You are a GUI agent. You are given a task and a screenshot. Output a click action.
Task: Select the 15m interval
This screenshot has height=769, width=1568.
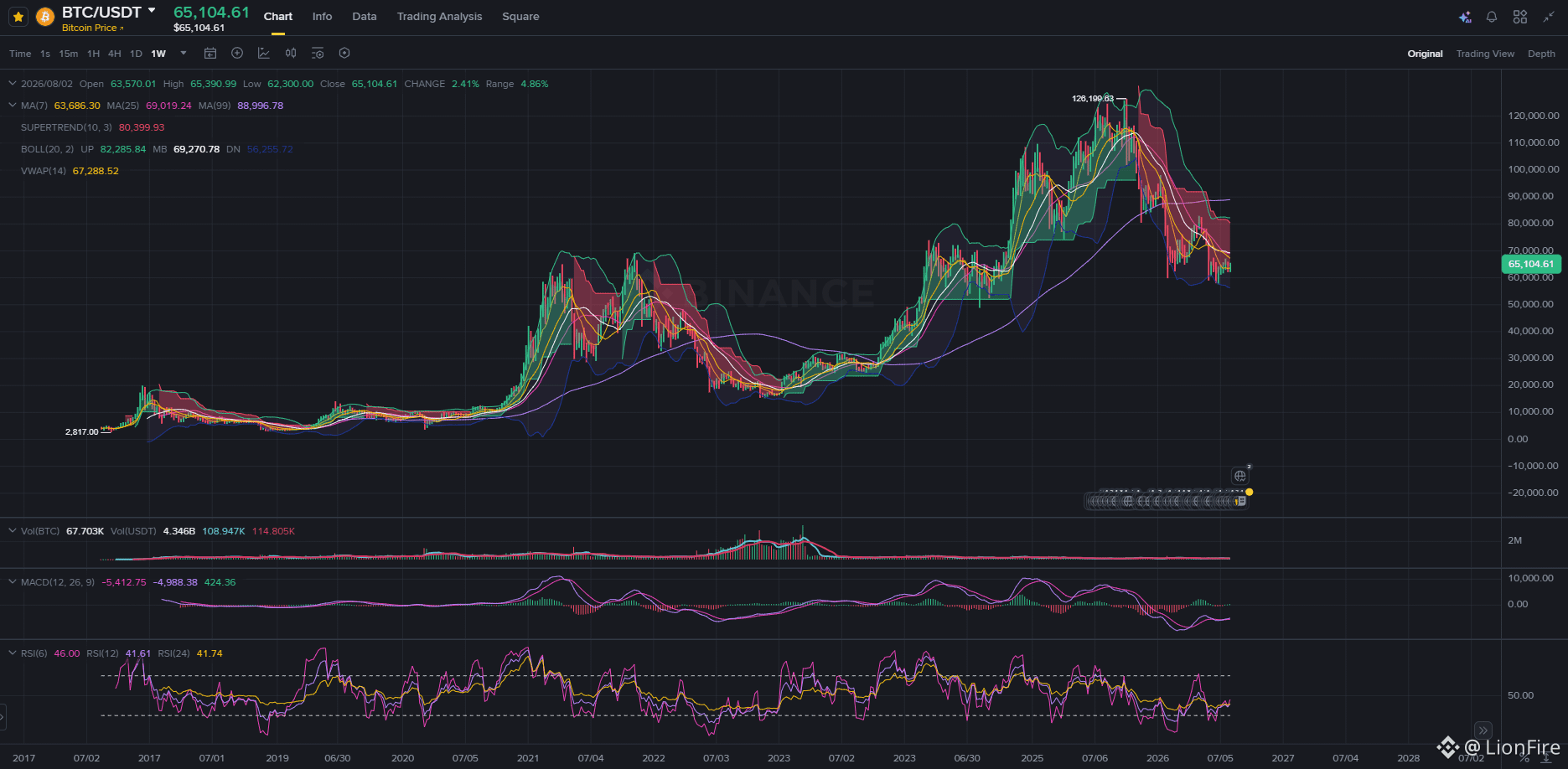pos(69,54)
